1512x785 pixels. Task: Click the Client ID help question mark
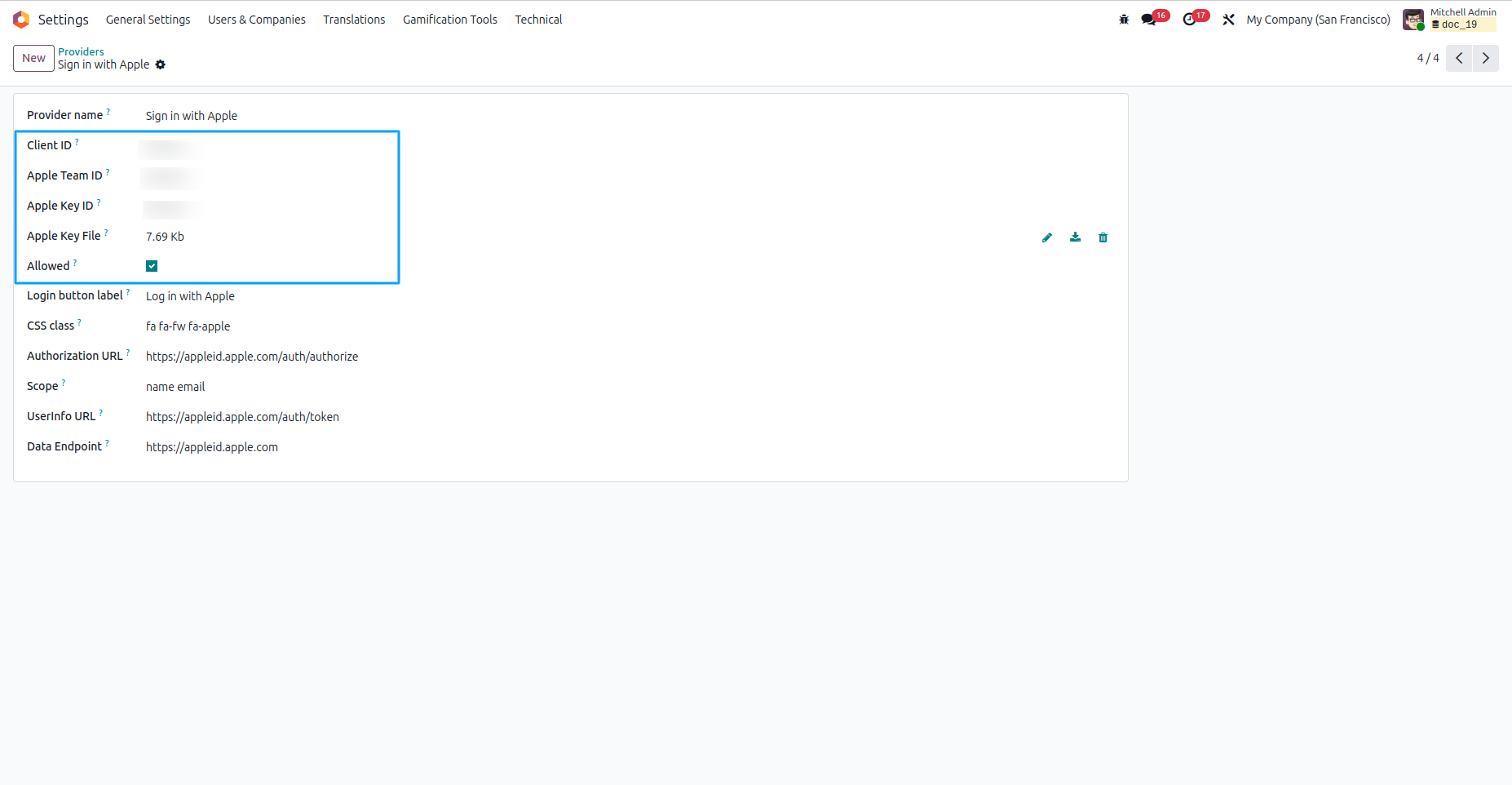click(x=77, y=142)
